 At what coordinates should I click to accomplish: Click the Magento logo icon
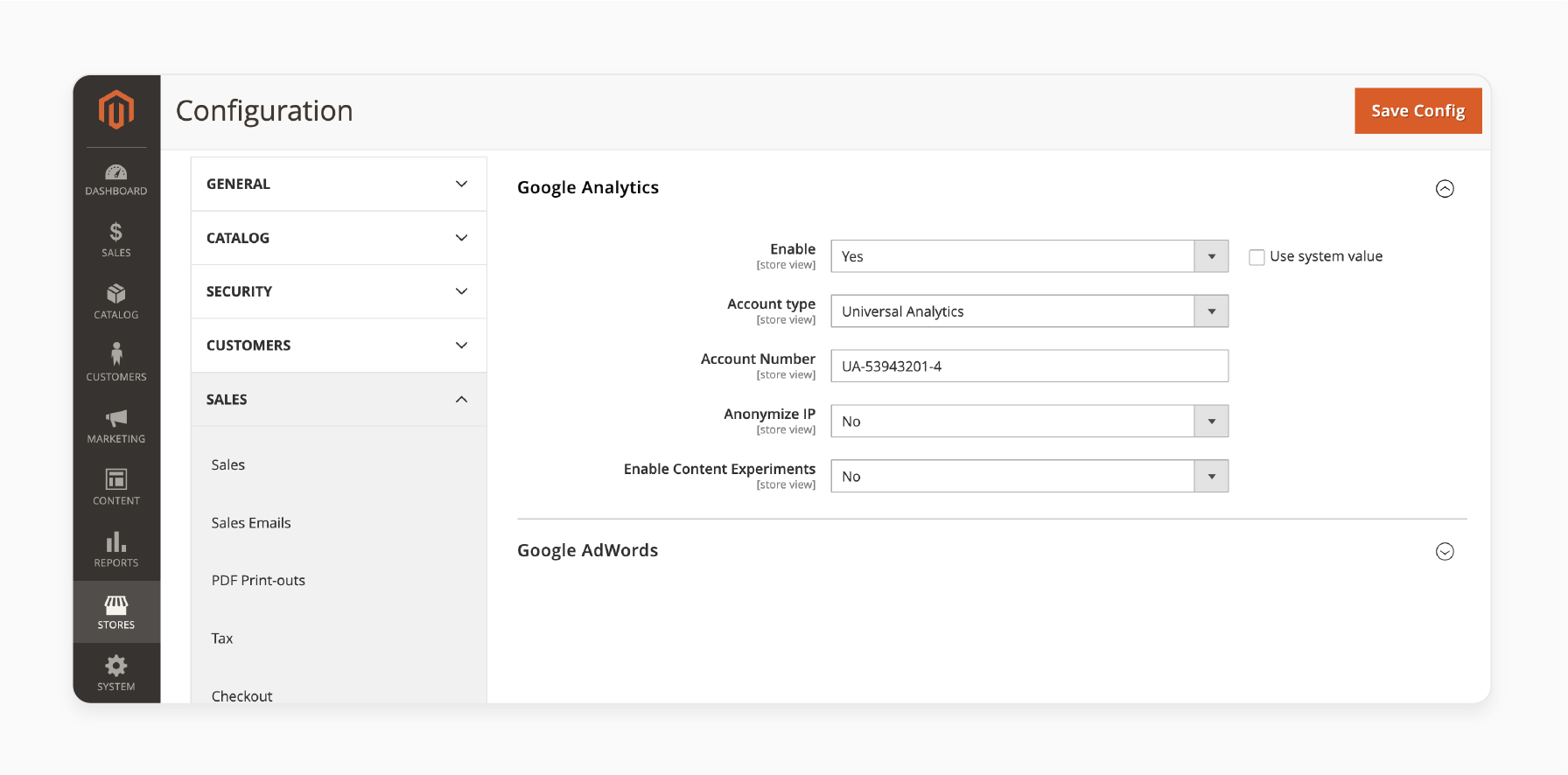116,110
